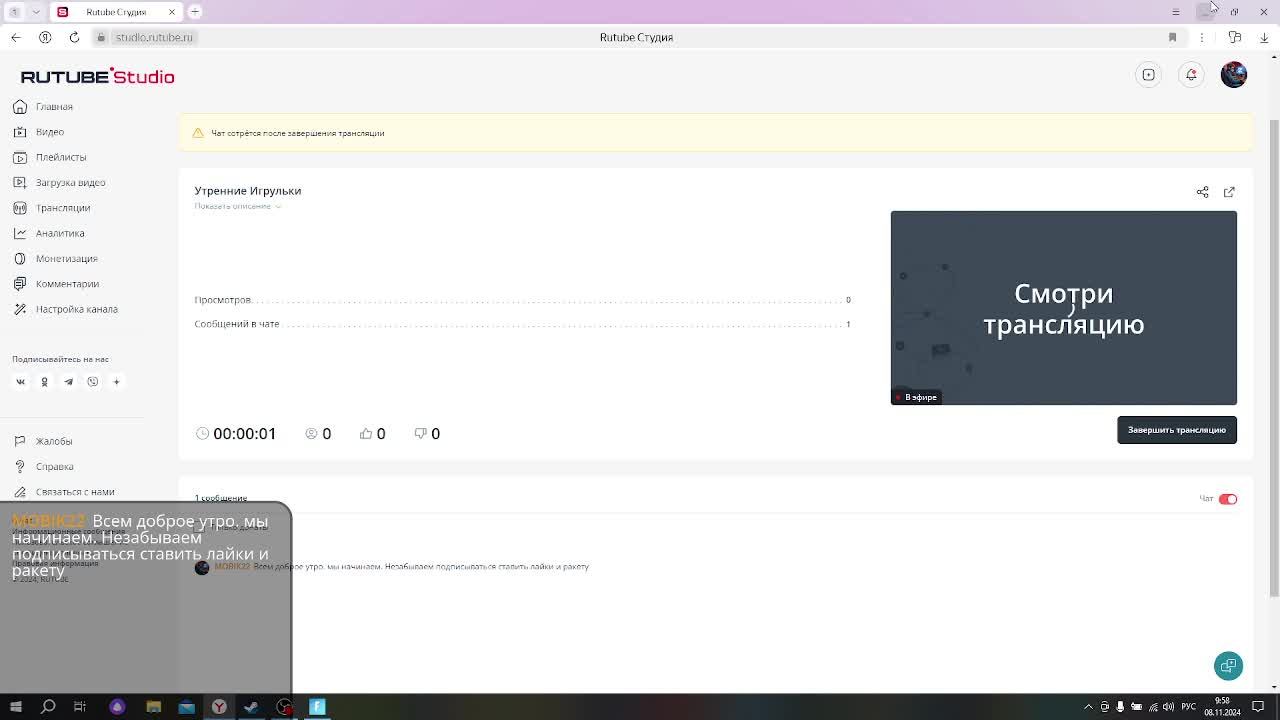Click the Dzen plus-star social icon
The height and width of the screenshot is (720, 1280).
click(116, 381)
